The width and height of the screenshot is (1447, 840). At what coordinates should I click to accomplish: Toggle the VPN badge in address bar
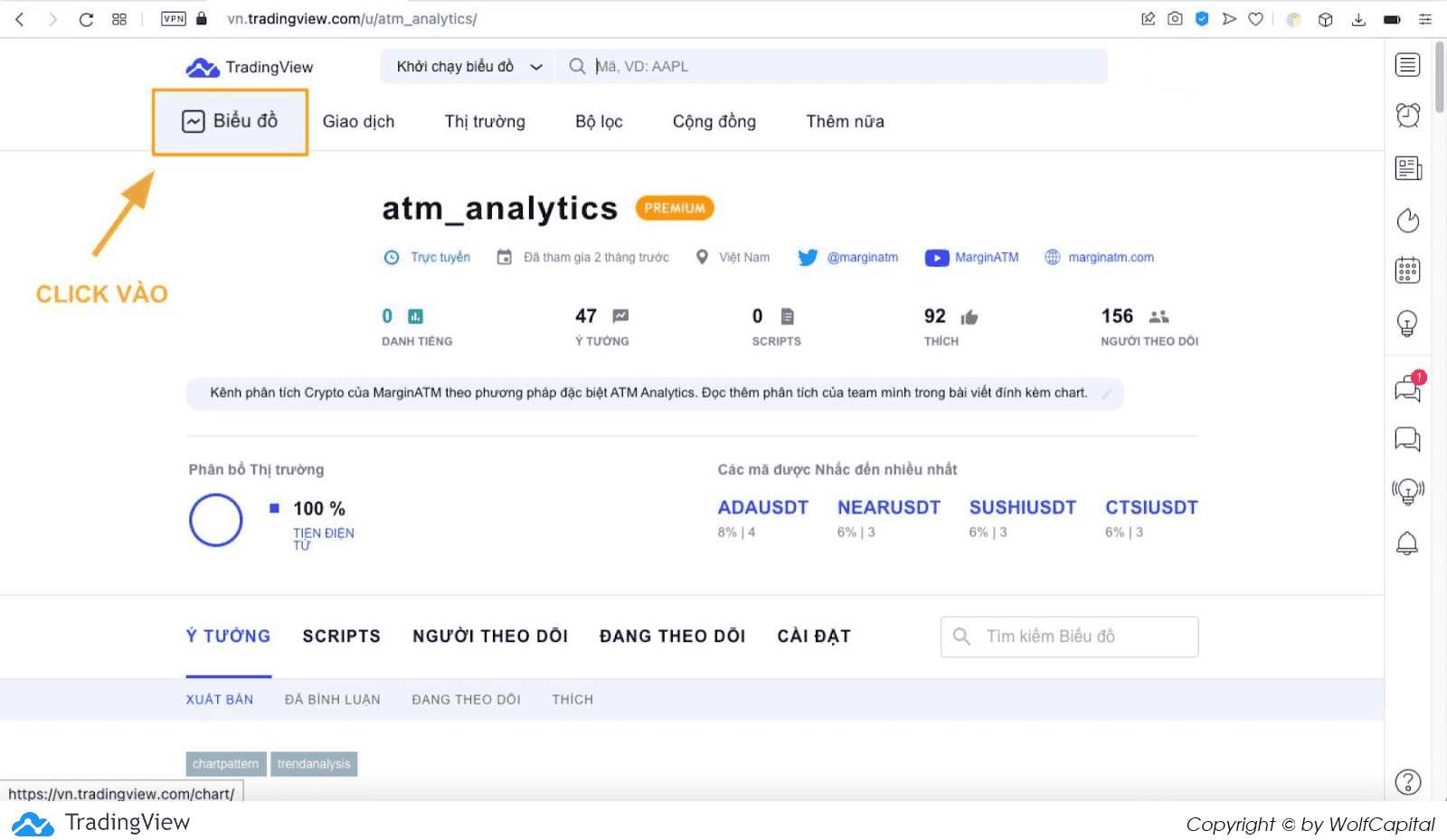click(174, 19)
